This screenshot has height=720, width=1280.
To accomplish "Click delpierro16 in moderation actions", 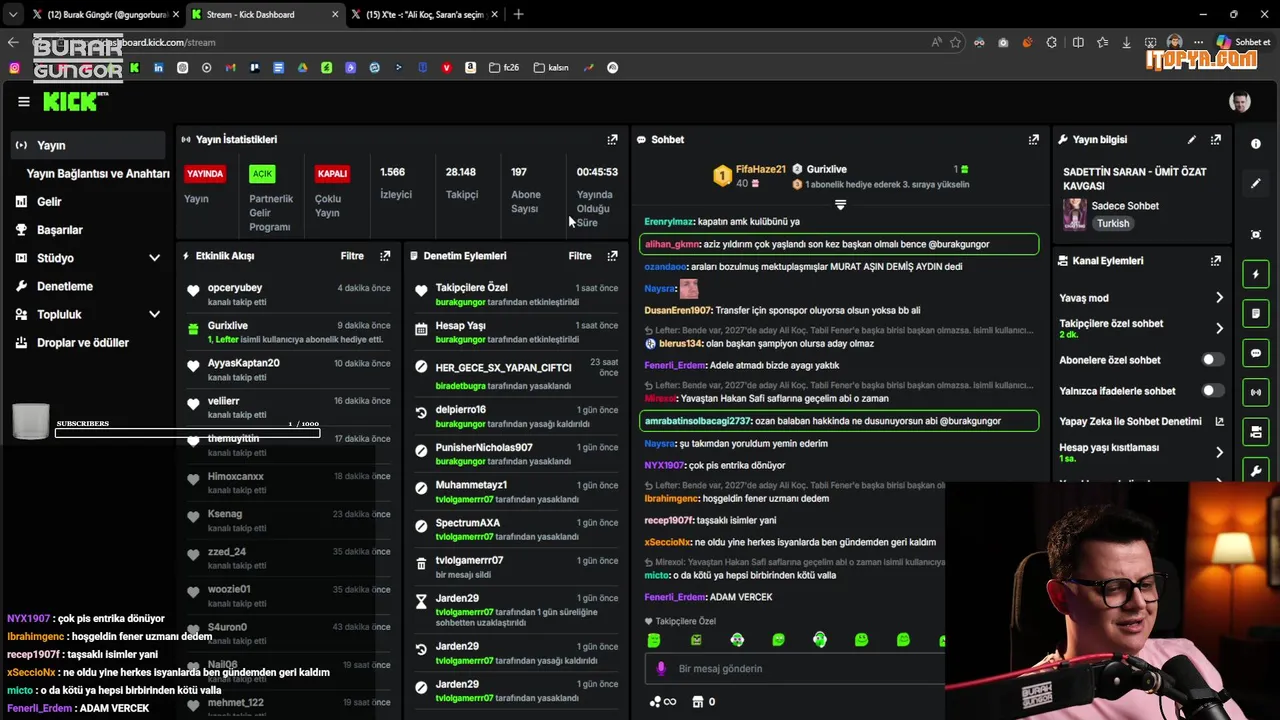I will (x=461, y=410).
